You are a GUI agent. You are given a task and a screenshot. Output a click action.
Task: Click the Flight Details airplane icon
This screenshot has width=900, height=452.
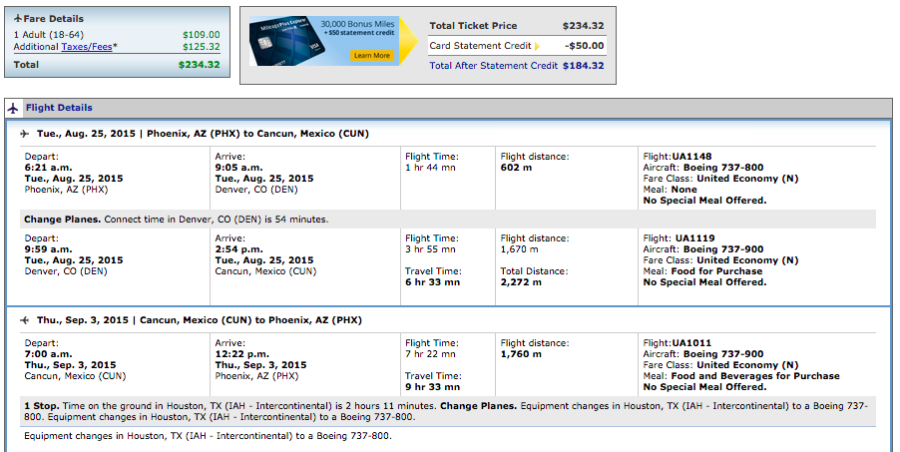pyautogui.click(x=14, y=108)
